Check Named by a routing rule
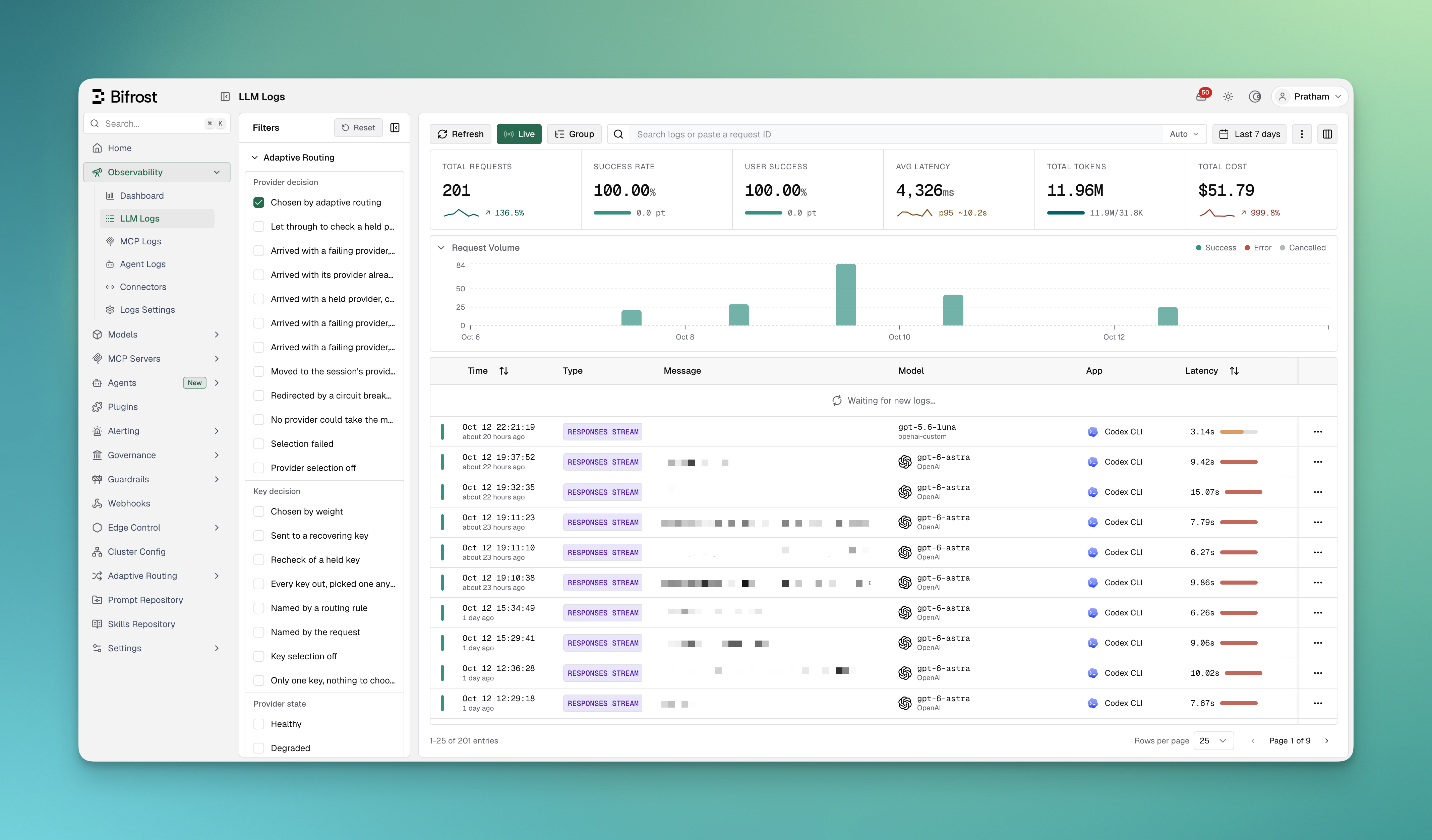The width and height of the screenshot is (1432, 840). [x=258, y=608]
